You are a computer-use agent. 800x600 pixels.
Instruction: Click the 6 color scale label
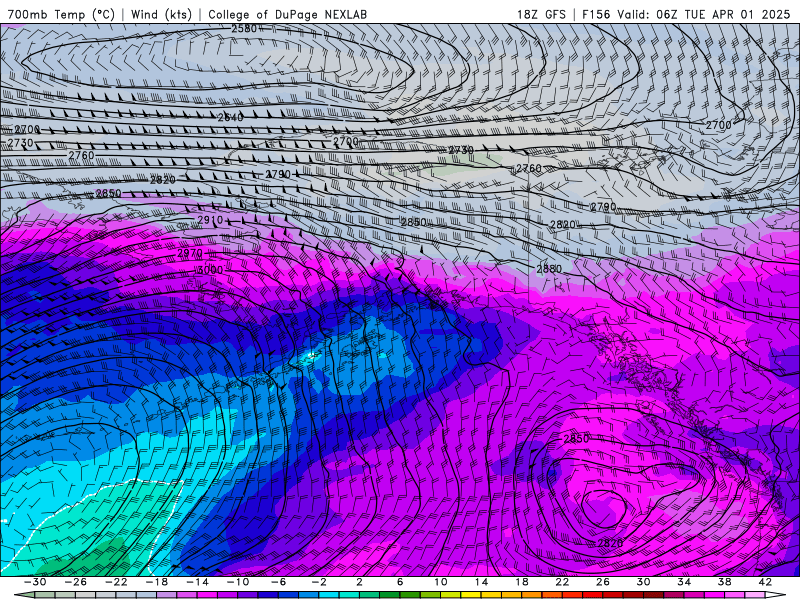[400, 582]
